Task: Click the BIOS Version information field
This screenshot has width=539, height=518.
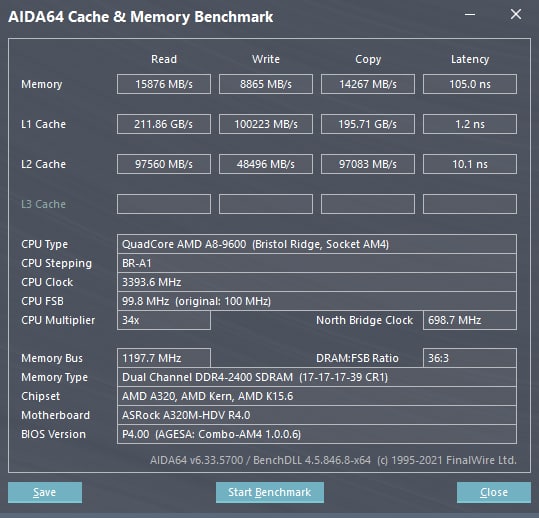Action: (x=317, y=434)
